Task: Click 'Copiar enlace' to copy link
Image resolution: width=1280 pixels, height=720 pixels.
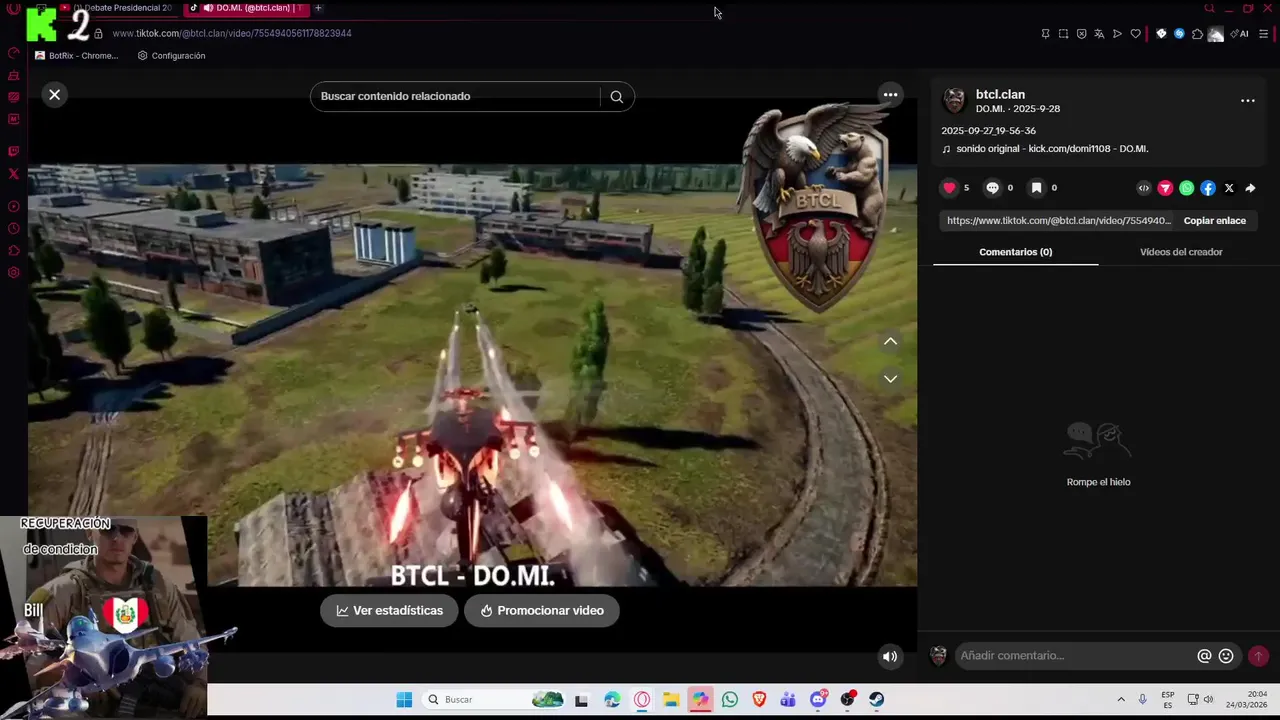Action: click(1215, 221)
